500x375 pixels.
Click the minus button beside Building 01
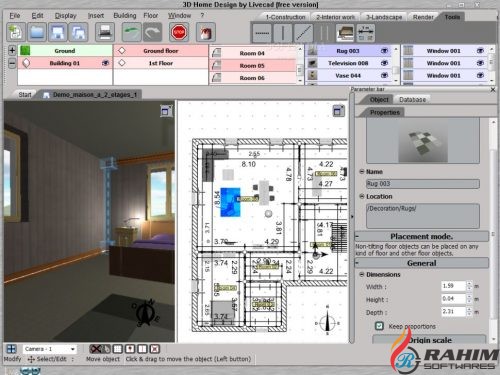click(x=12, y=63)
